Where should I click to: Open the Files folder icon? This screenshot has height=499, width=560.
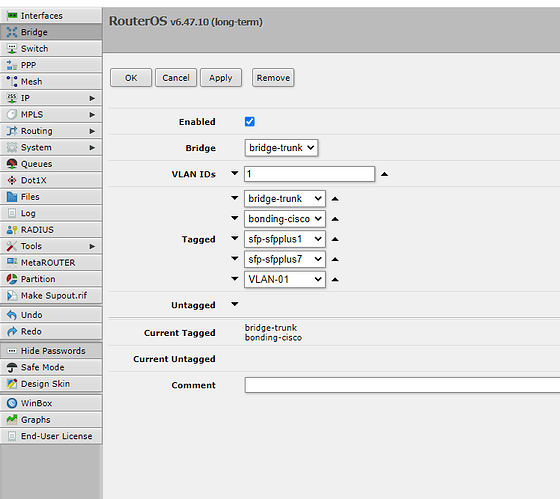pos(12,196)
